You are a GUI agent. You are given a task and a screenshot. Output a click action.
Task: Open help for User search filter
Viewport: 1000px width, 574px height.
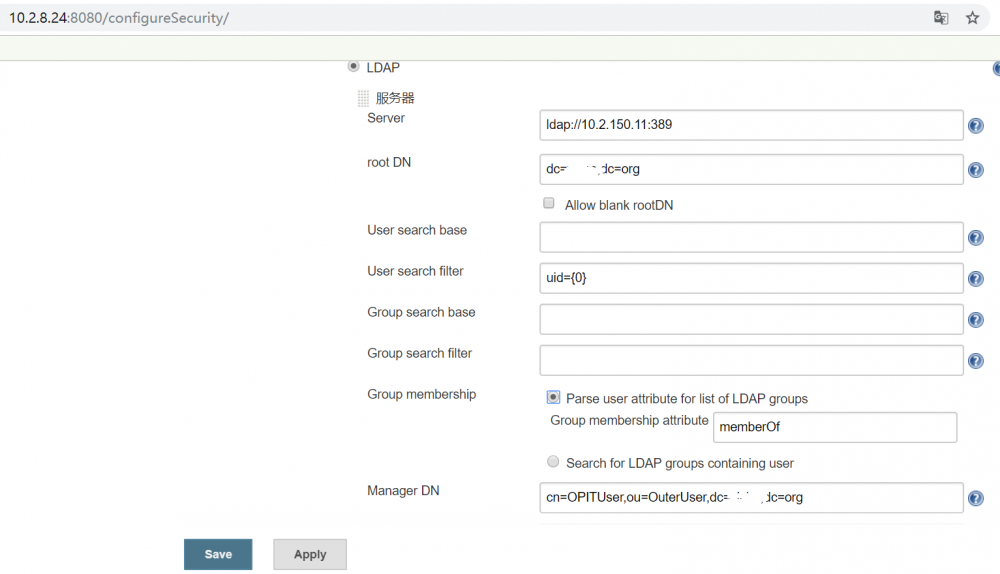tap(975, 279)
